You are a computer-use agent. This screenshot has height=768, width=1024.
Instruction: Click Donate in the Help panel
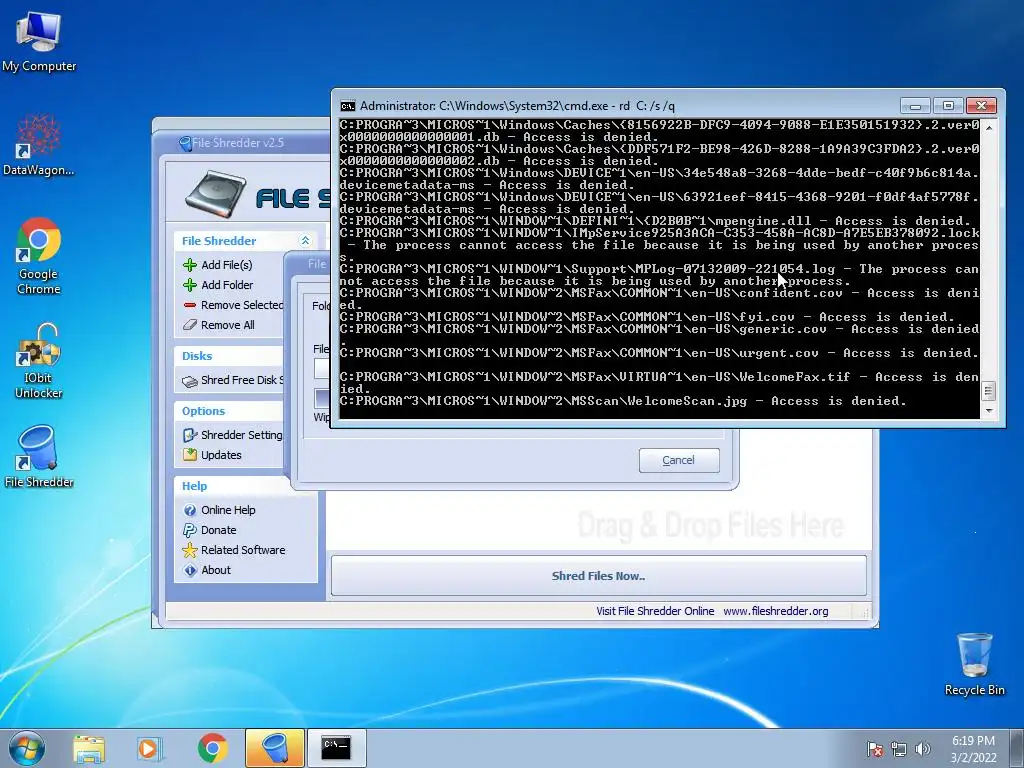[x=210, y=530]
